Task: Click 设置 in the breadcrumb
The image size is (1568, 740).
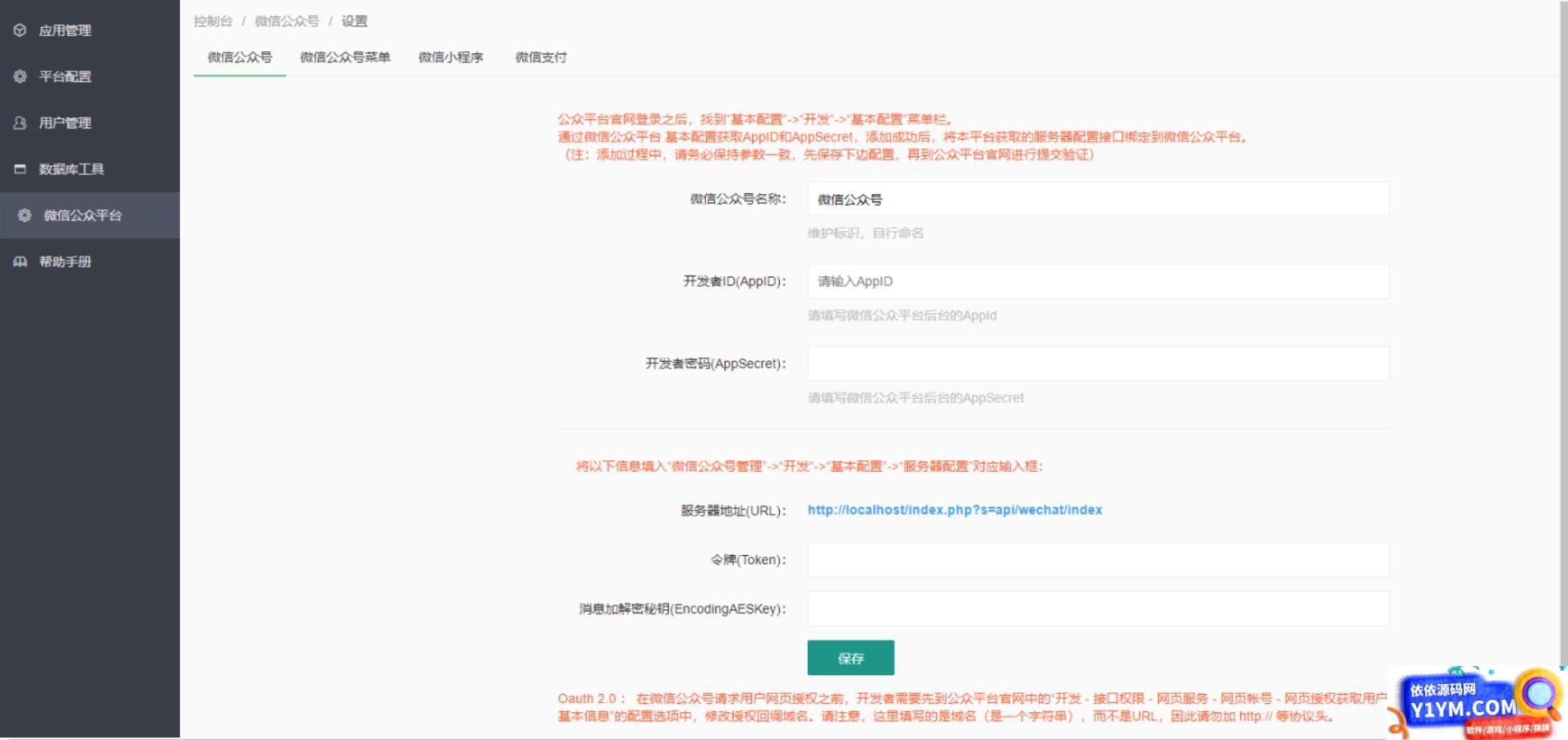Action: 354,21
